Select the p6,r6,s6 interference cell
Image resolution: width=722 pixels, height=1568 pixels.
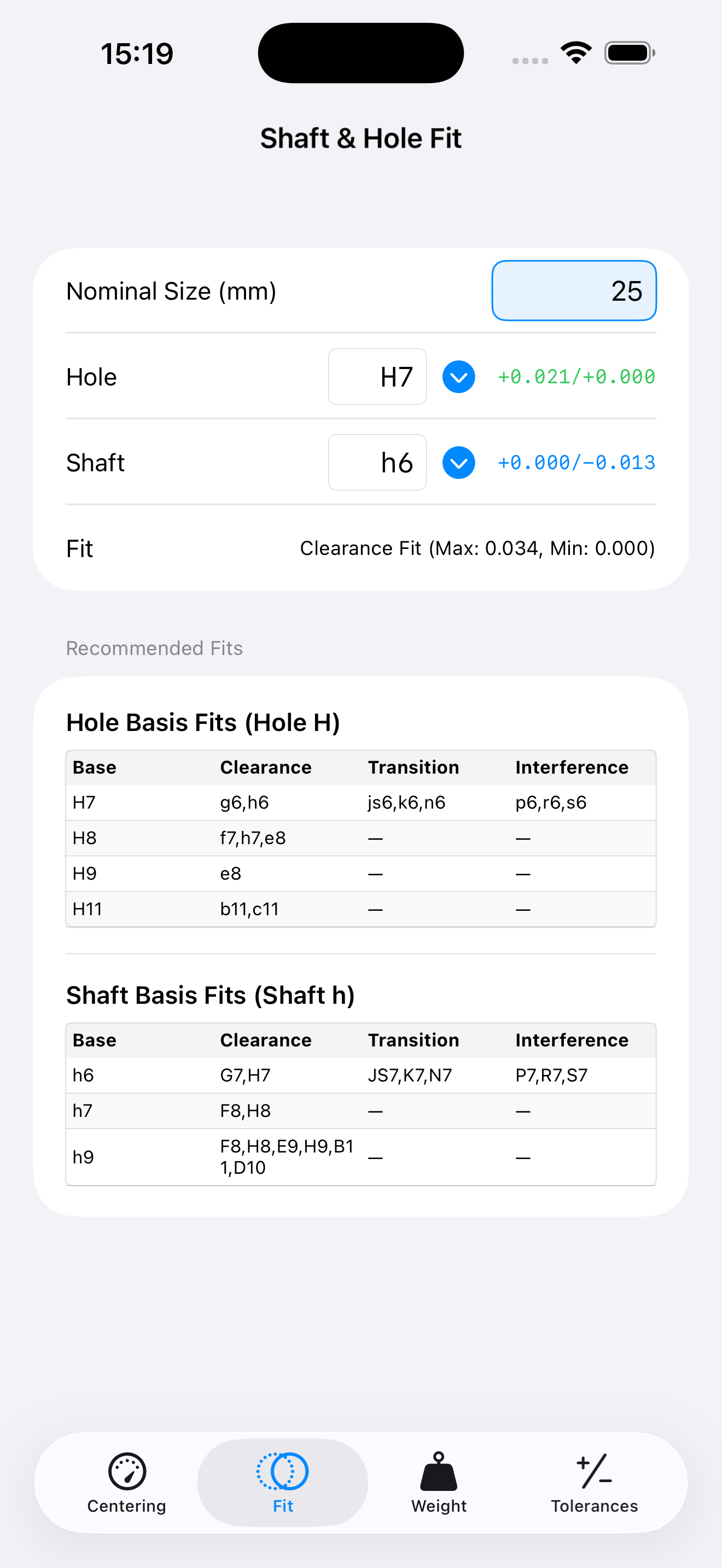551,802
